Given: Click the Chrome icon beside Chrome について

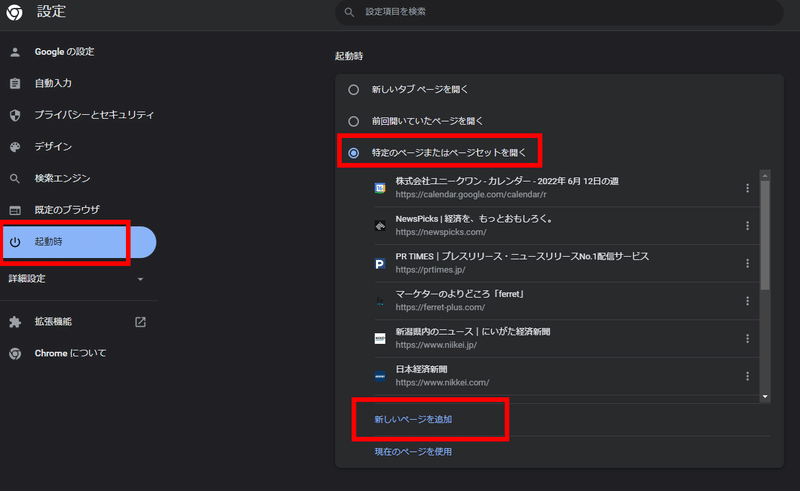Looking at the screenshot, I should pyautogui.click(x=15, y=354).
